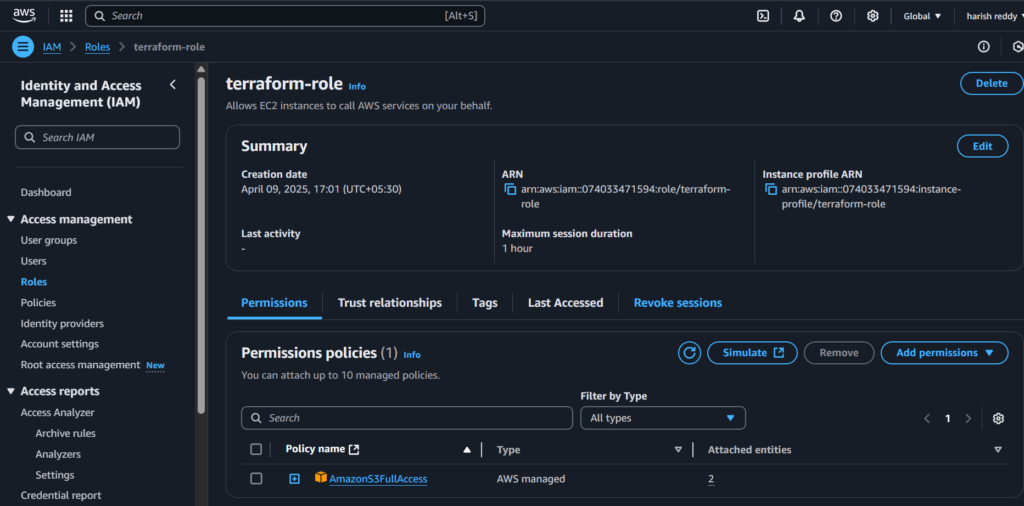
Task: Delete the terraform-role
Action: (991, 83)
